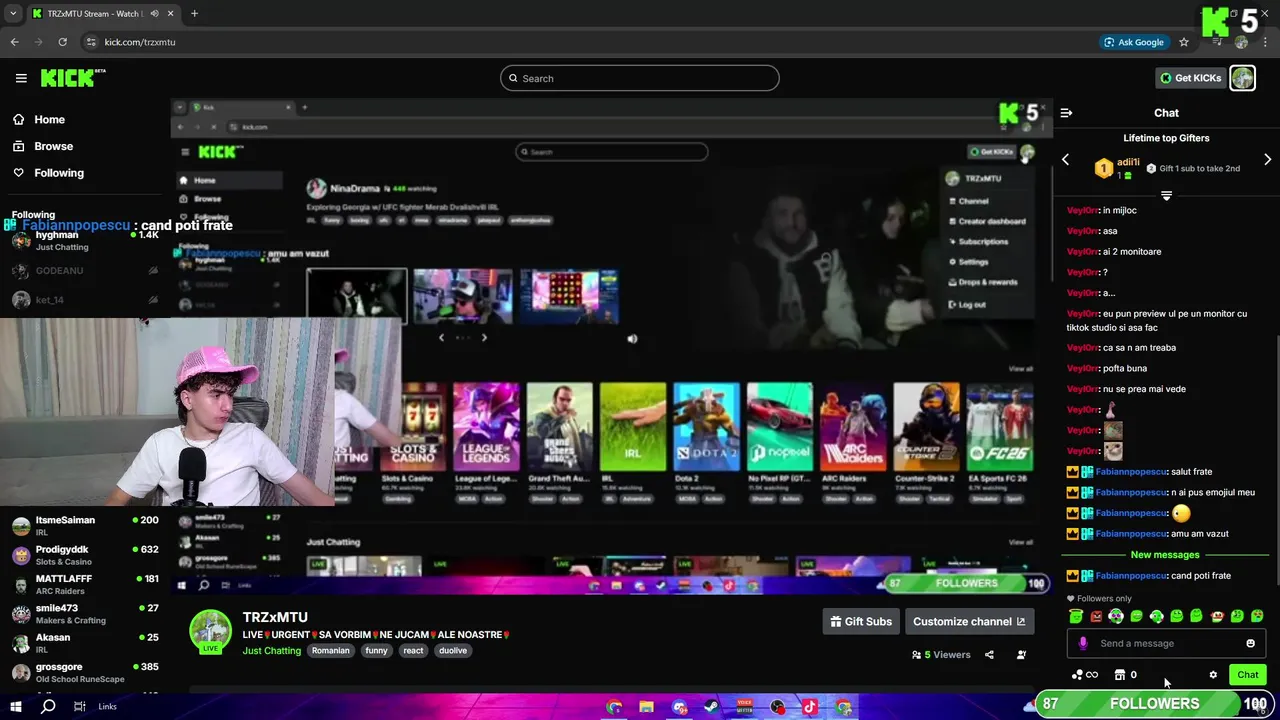Toggle the Lifetime top Gifters panel collapse
This screenshot has width=1280, height=720.
1166,195
